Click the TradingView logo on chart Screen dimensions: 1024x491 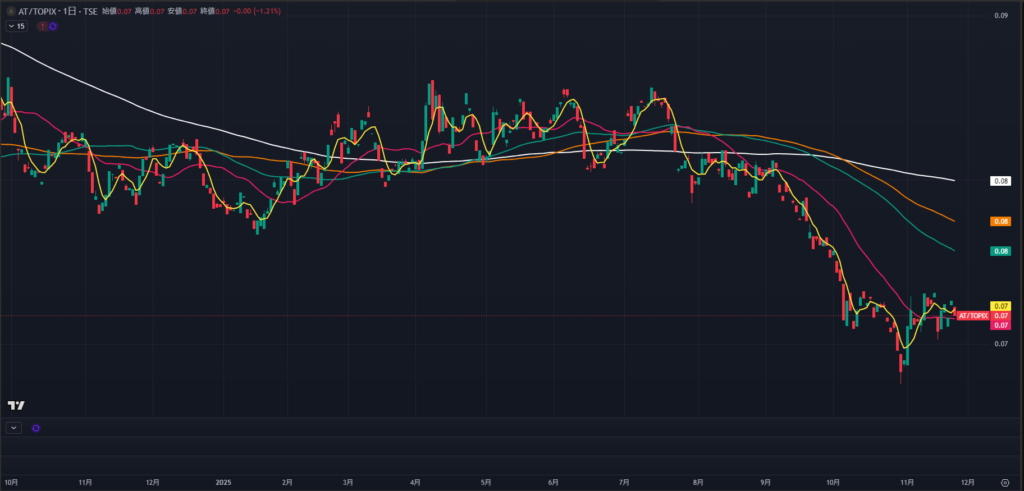click(16, 405)
